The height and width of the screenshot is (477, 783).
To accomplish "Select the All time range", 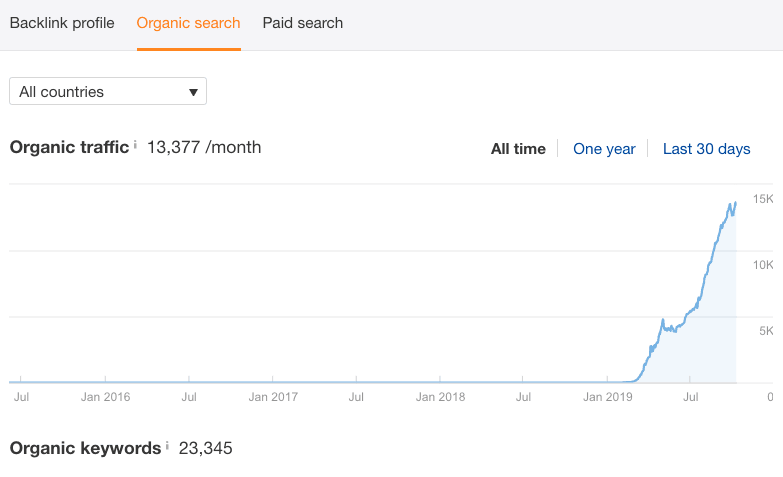I will (x=518, y=149).
